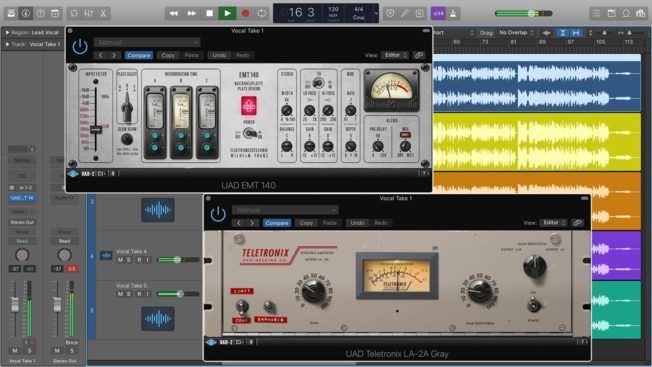
Task: Click the EMT 140 plate select switch
Action: click(x=127, y=106)
